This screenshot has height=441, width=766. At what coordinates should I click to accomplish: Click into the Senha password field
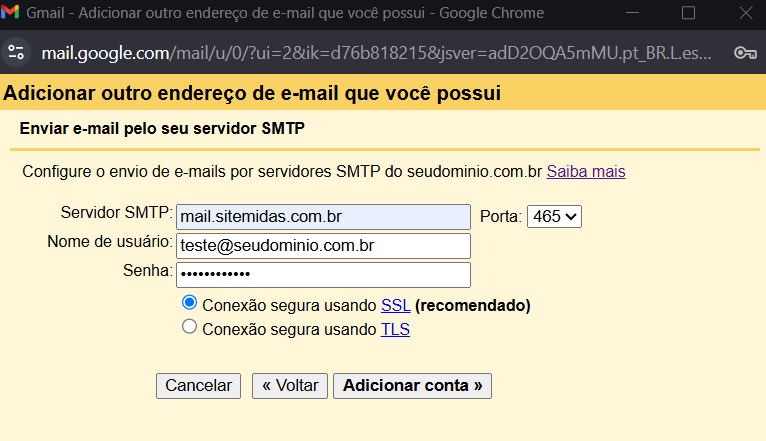(x=322, y=274)
